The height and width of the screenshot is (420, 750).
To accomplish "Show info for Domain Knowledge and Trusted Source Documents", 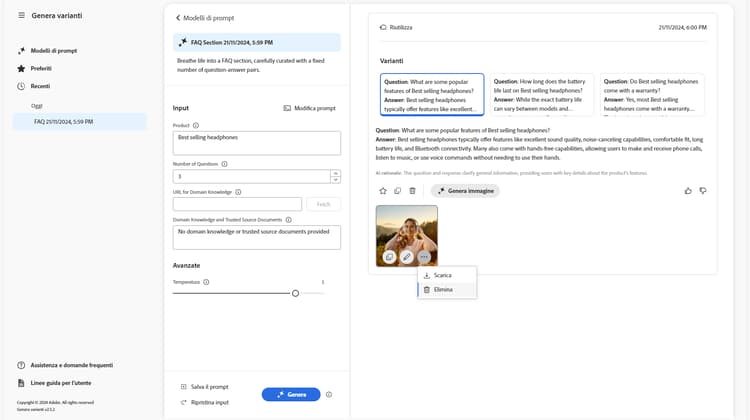I will pyautogui.click(x=288, y=220).
